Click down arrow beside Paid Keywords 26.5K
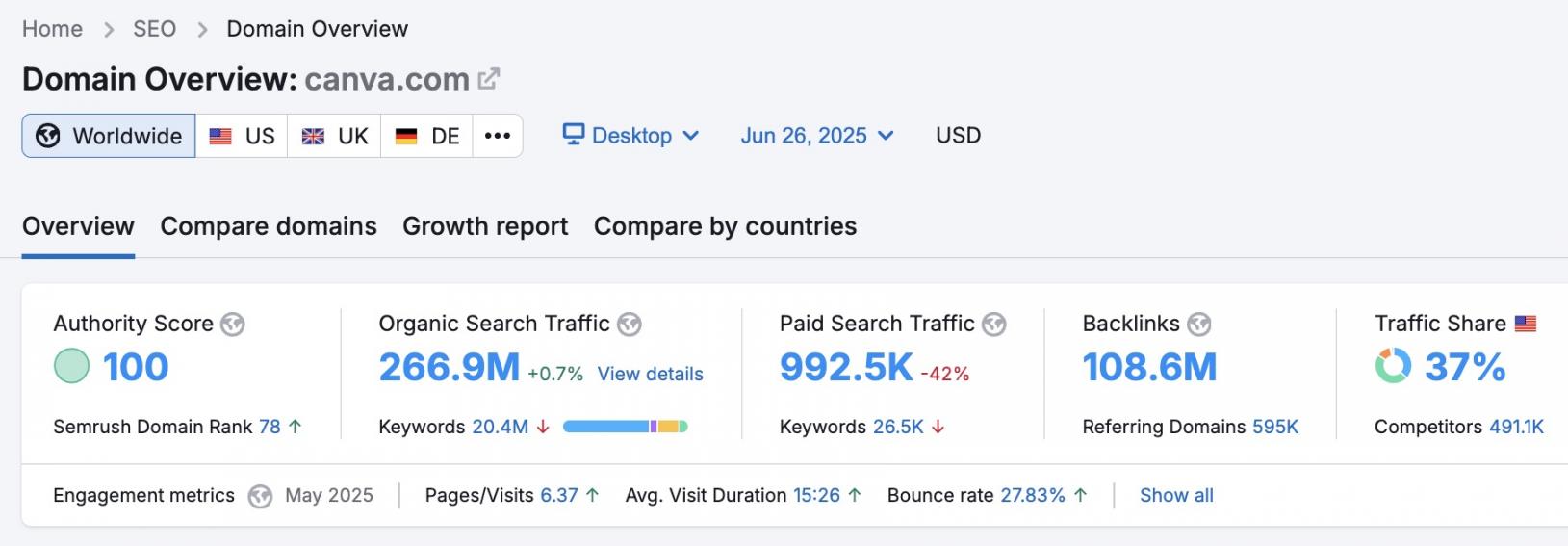 [938, 427]
